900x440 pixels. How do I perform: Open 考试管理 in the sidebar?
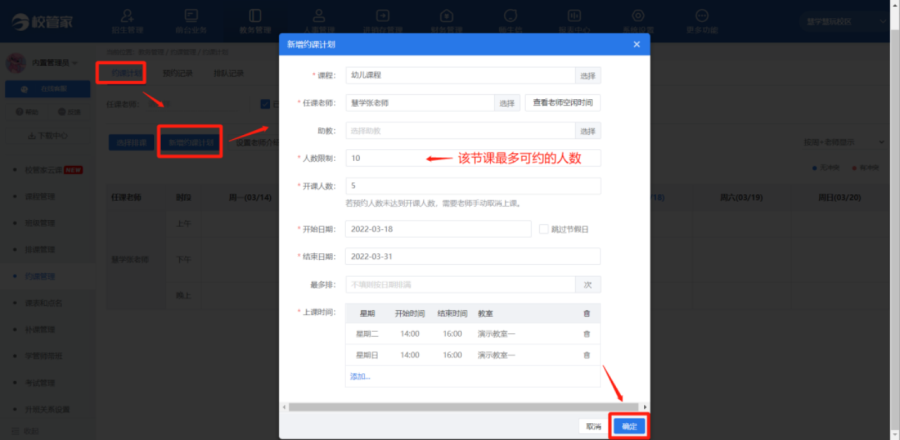coord(40,383)
